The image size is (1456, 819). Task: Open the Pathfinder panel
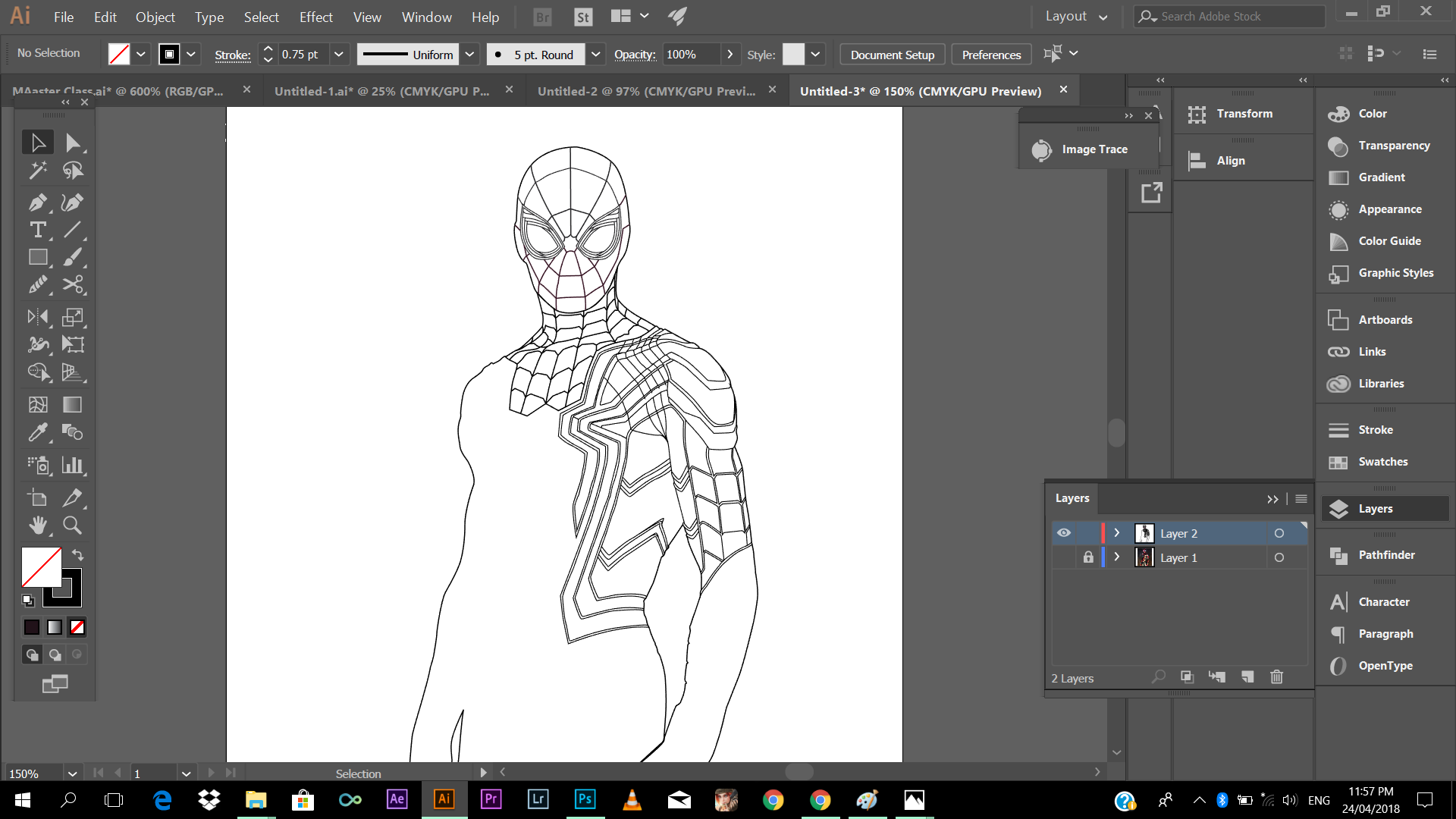tap(1385, 555)
